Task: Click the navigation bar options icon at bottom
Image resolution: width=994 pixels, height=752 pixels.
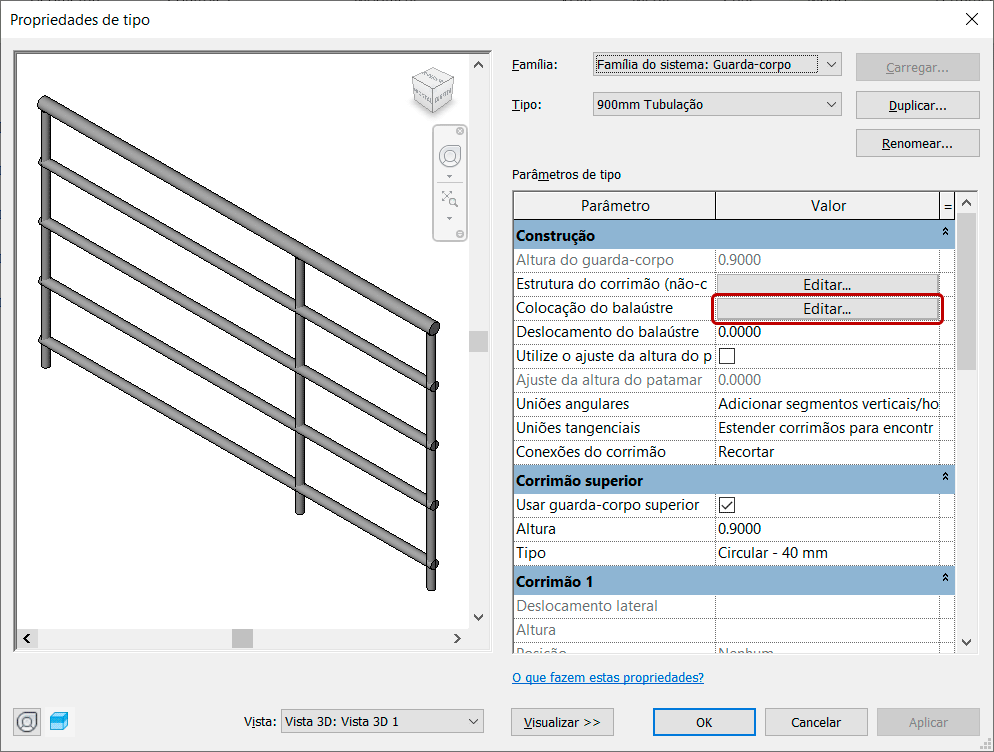Action: 460,233
